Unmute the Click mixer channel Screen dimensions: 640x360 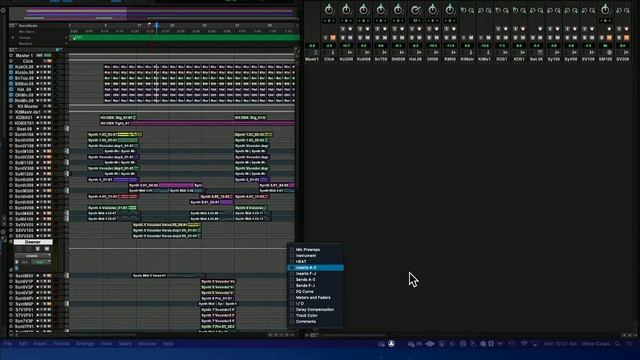point(333,38)
